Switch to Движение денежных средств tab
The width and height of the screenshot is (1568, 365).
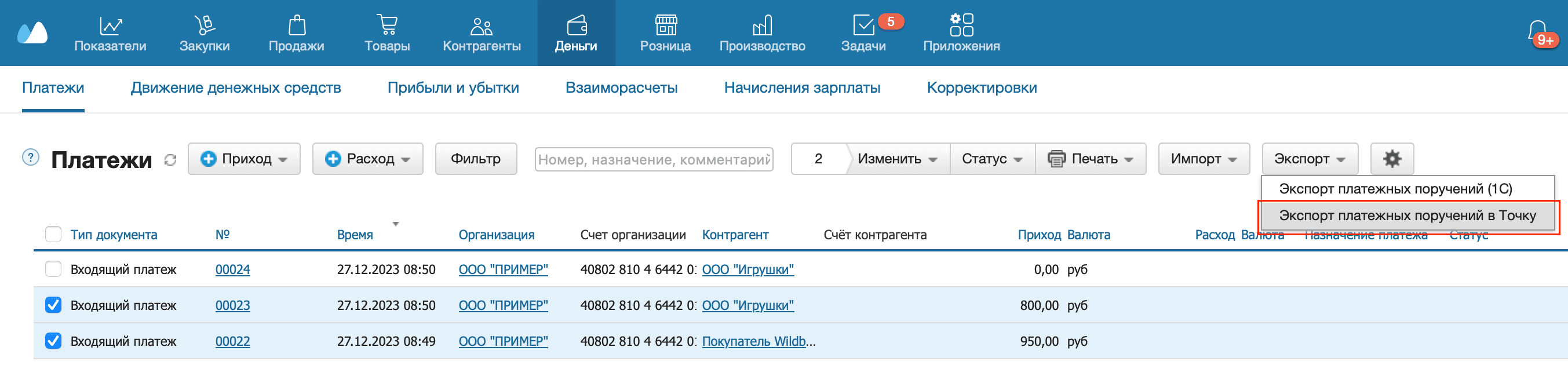(x=236, y=87)
